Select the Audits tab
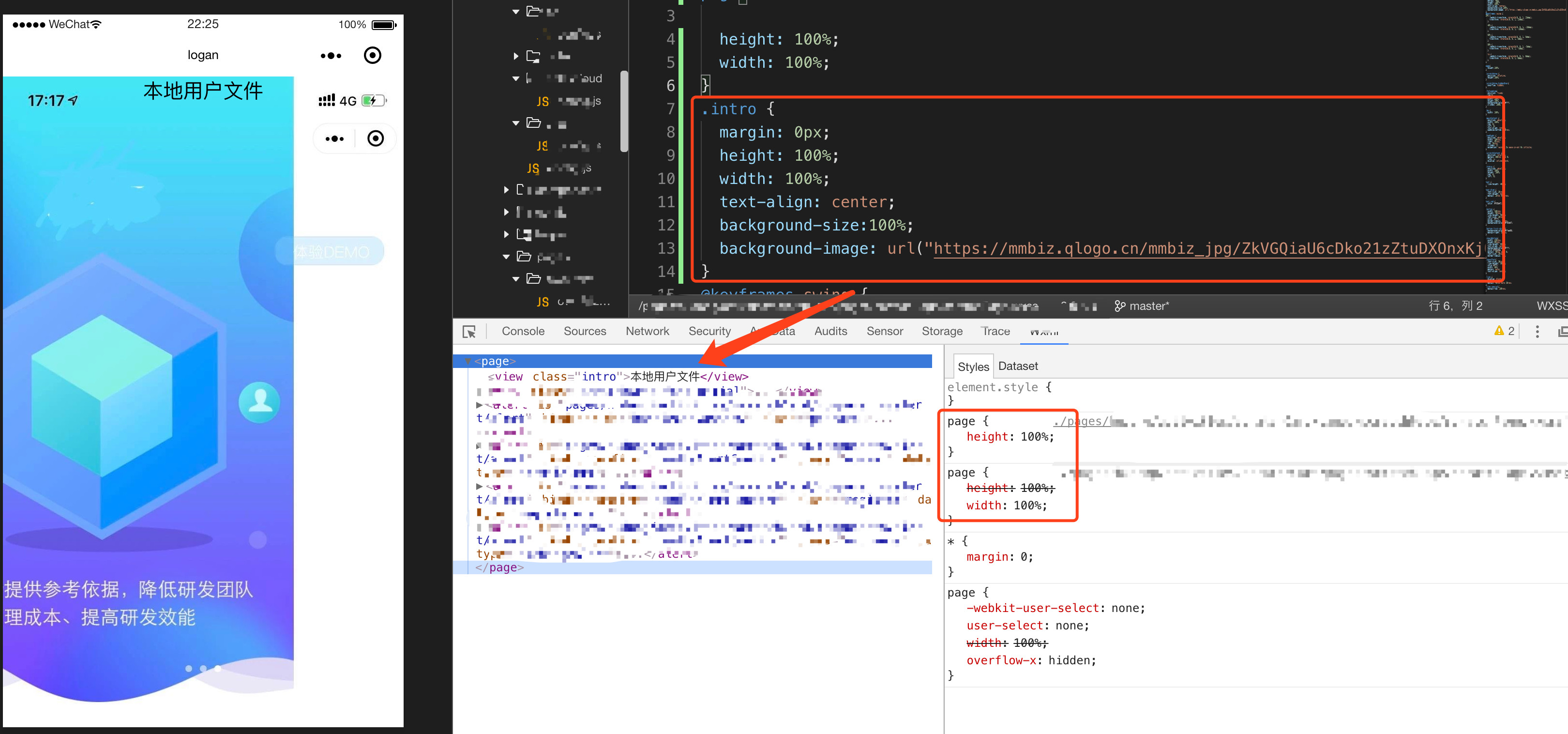1568x734 pixels. (x=830, y=331)
